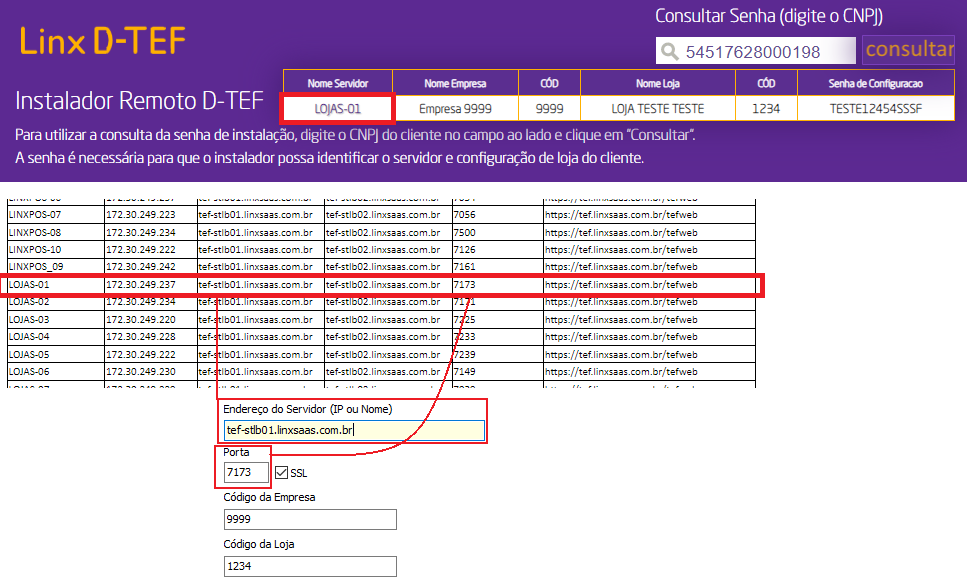Click port 7056 in the LINXPOS-07 row

click(x=464, y=215)
